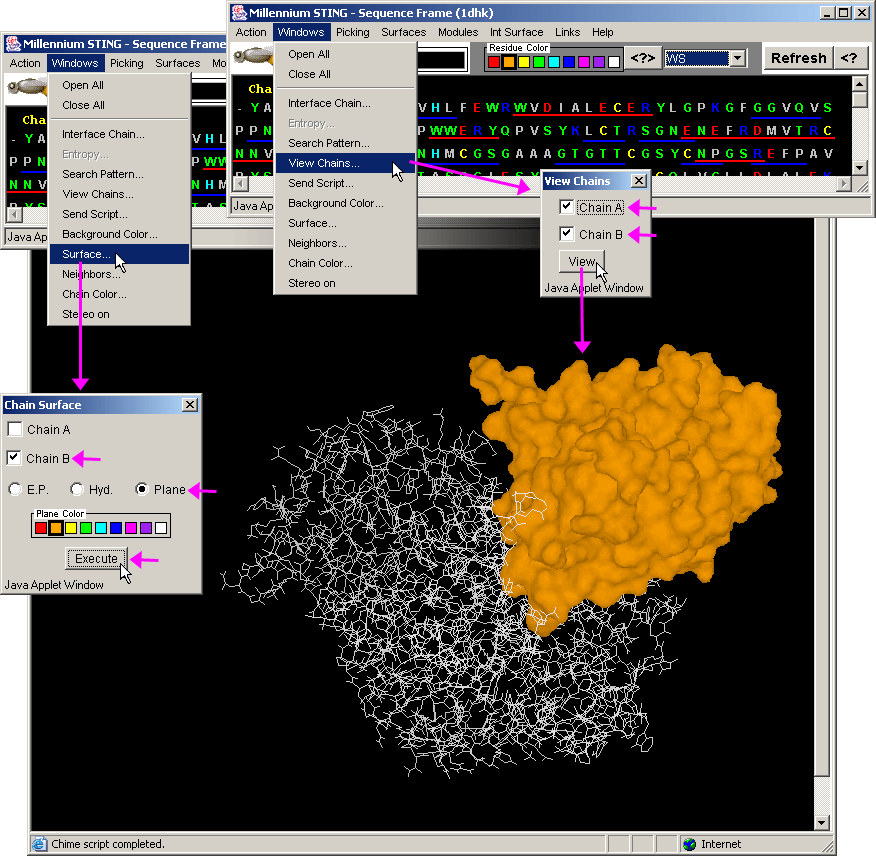Pick green in Residue Color palette
This screenshot has width=876, height=856.
click(x=539, y=62)
